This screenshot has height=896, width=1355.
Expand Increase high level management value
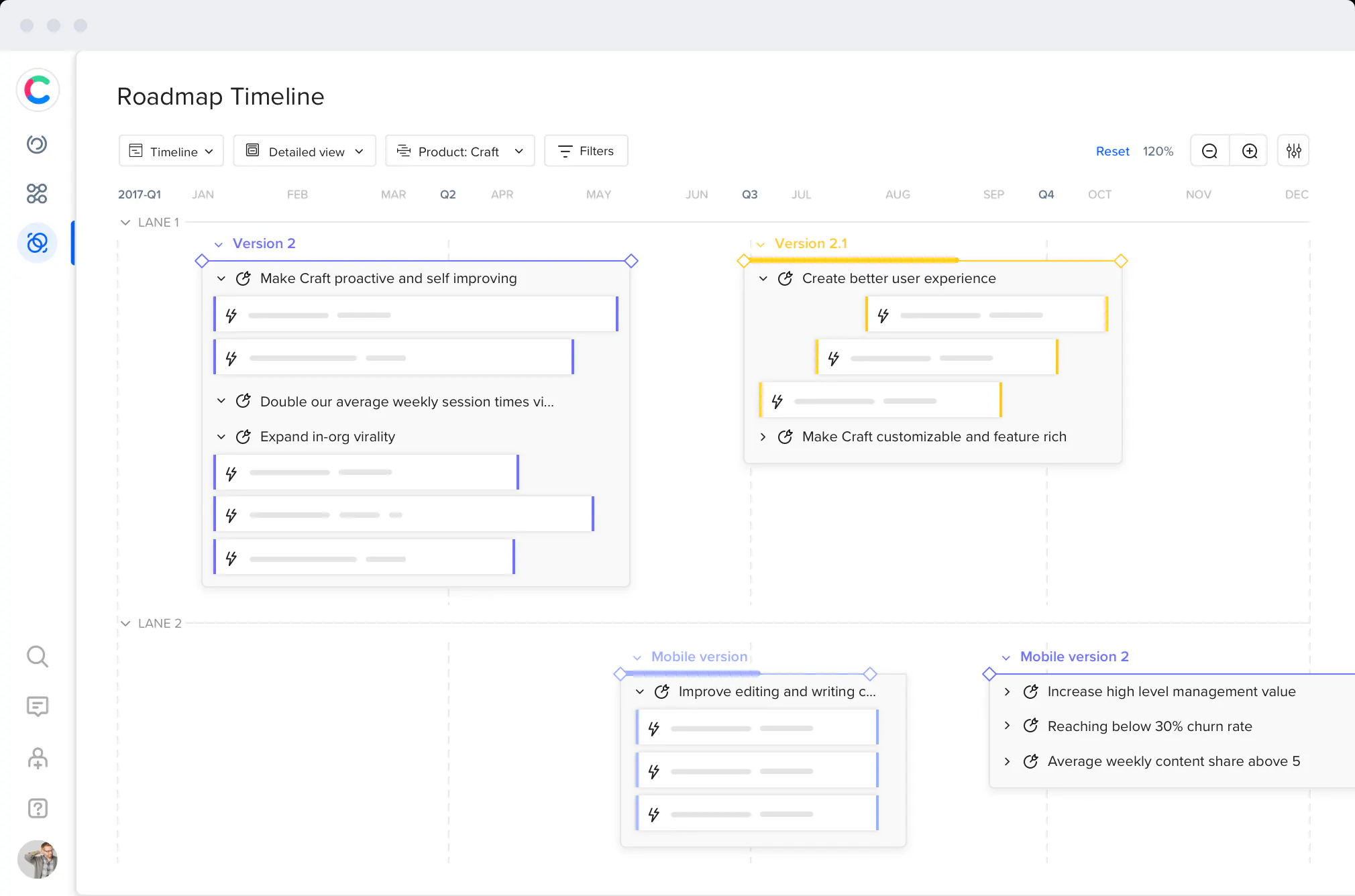click(x=1008, y=691)
